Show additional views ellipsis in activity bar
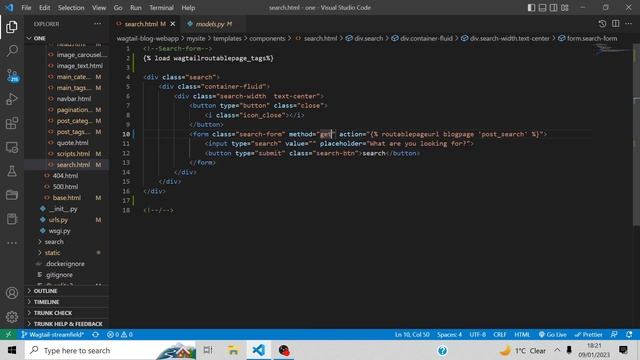This screenshot has height=360, width=640. click(12, 243)
